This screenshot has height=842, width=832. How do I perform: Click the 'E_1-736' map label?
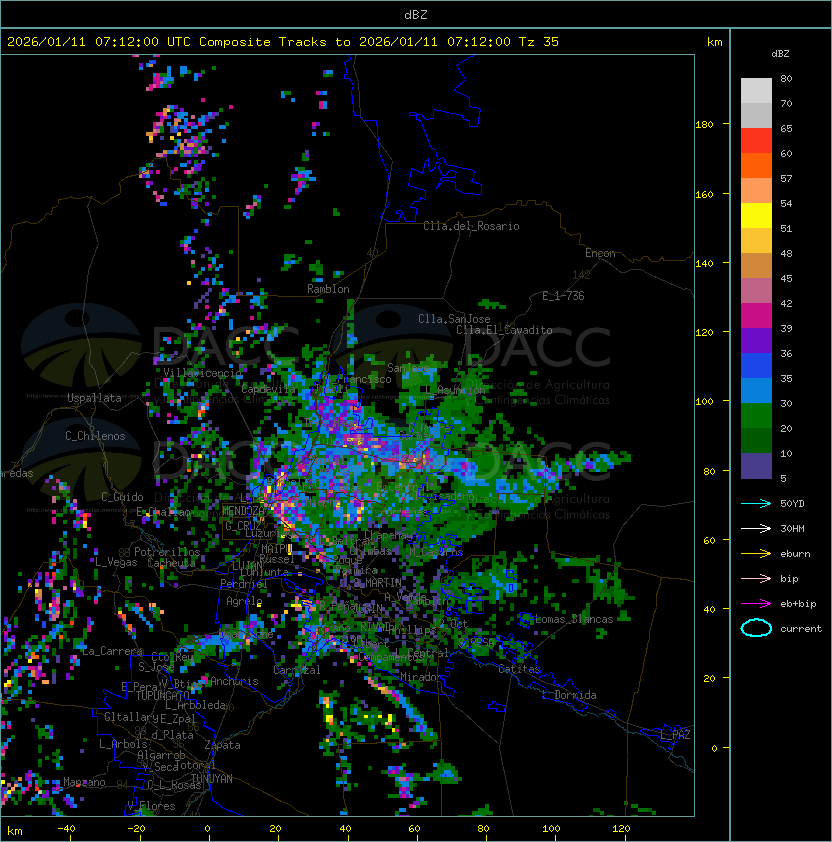tap(563, 296)
